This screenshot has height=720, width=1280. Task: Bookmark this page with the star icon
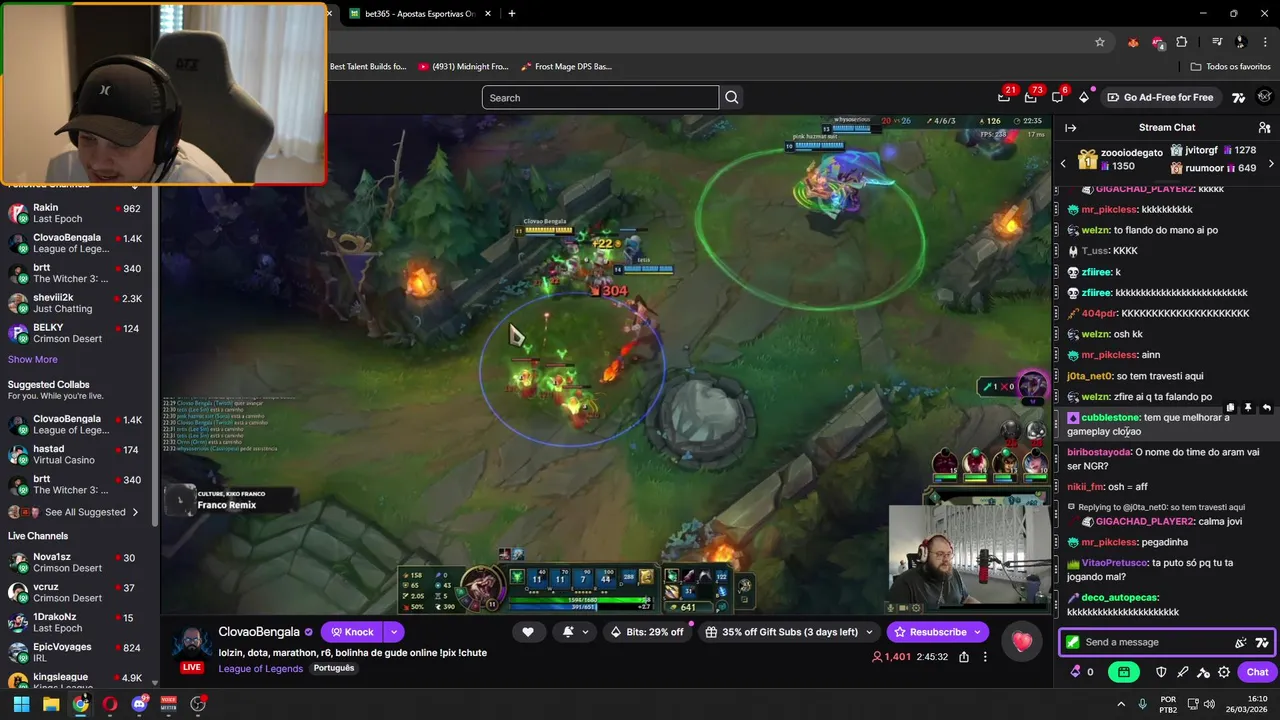point(1100,42)
